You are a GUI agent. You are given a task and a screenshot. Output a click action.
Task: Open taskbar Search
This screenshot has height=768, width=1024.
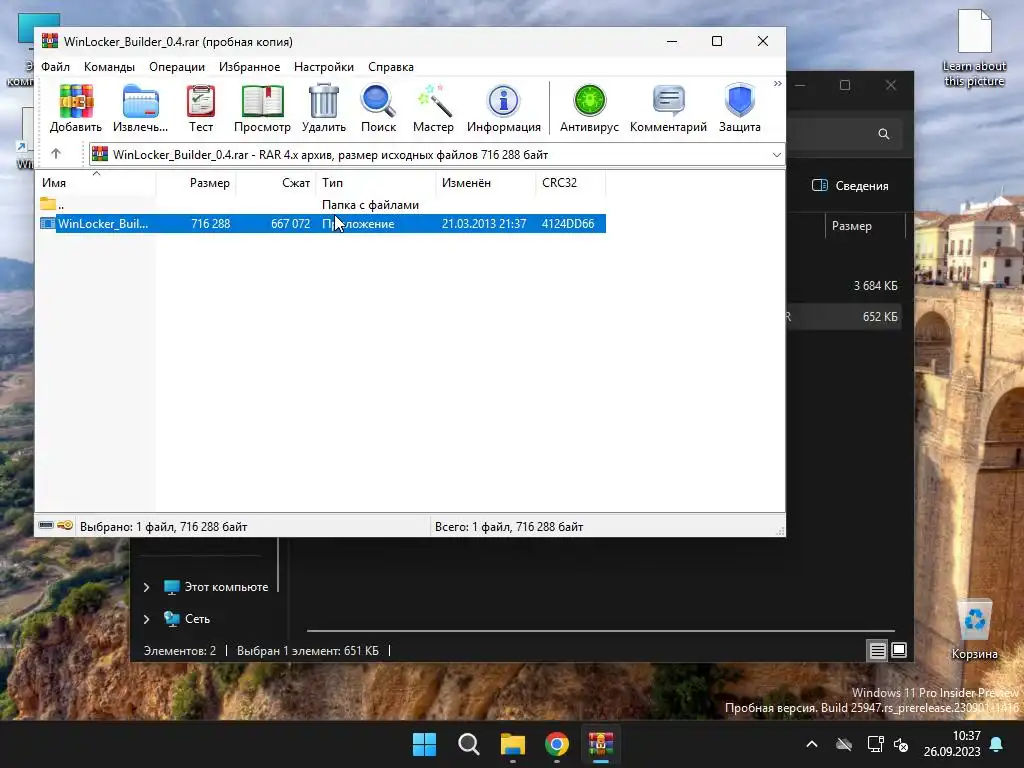pos(468,744)
